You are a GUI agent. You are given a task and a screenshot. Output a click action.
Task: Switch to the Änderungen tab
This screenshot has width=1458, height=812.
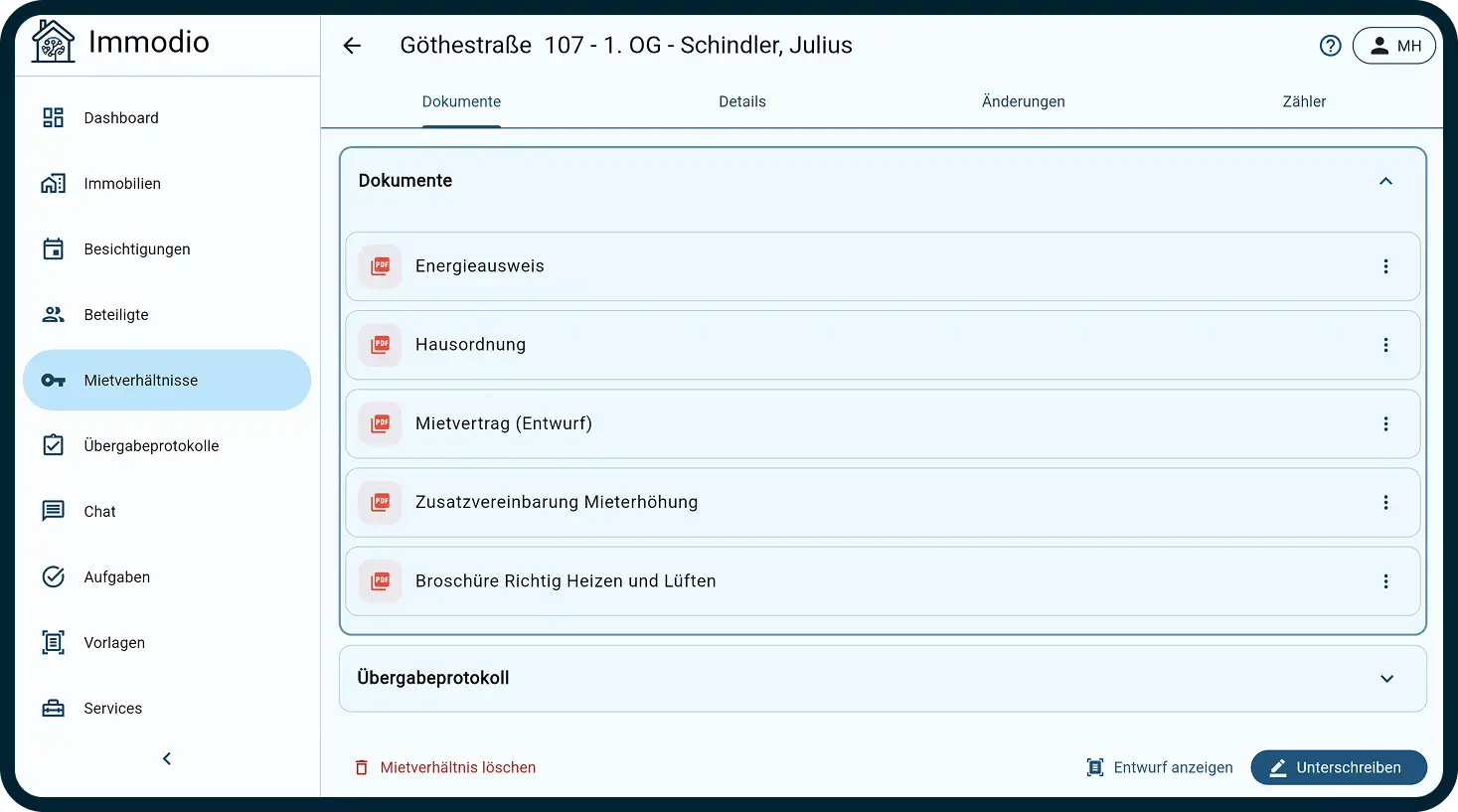(1024, 101)
